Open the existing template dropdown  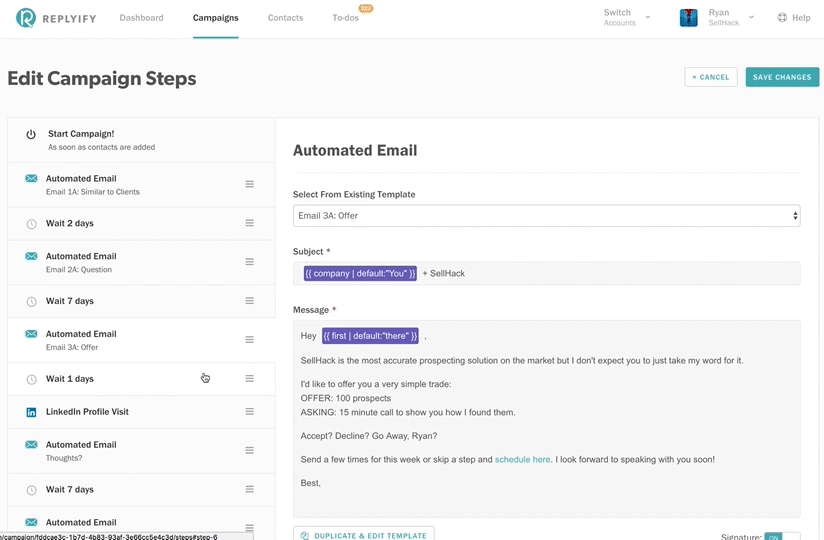(x=546, y=215)
